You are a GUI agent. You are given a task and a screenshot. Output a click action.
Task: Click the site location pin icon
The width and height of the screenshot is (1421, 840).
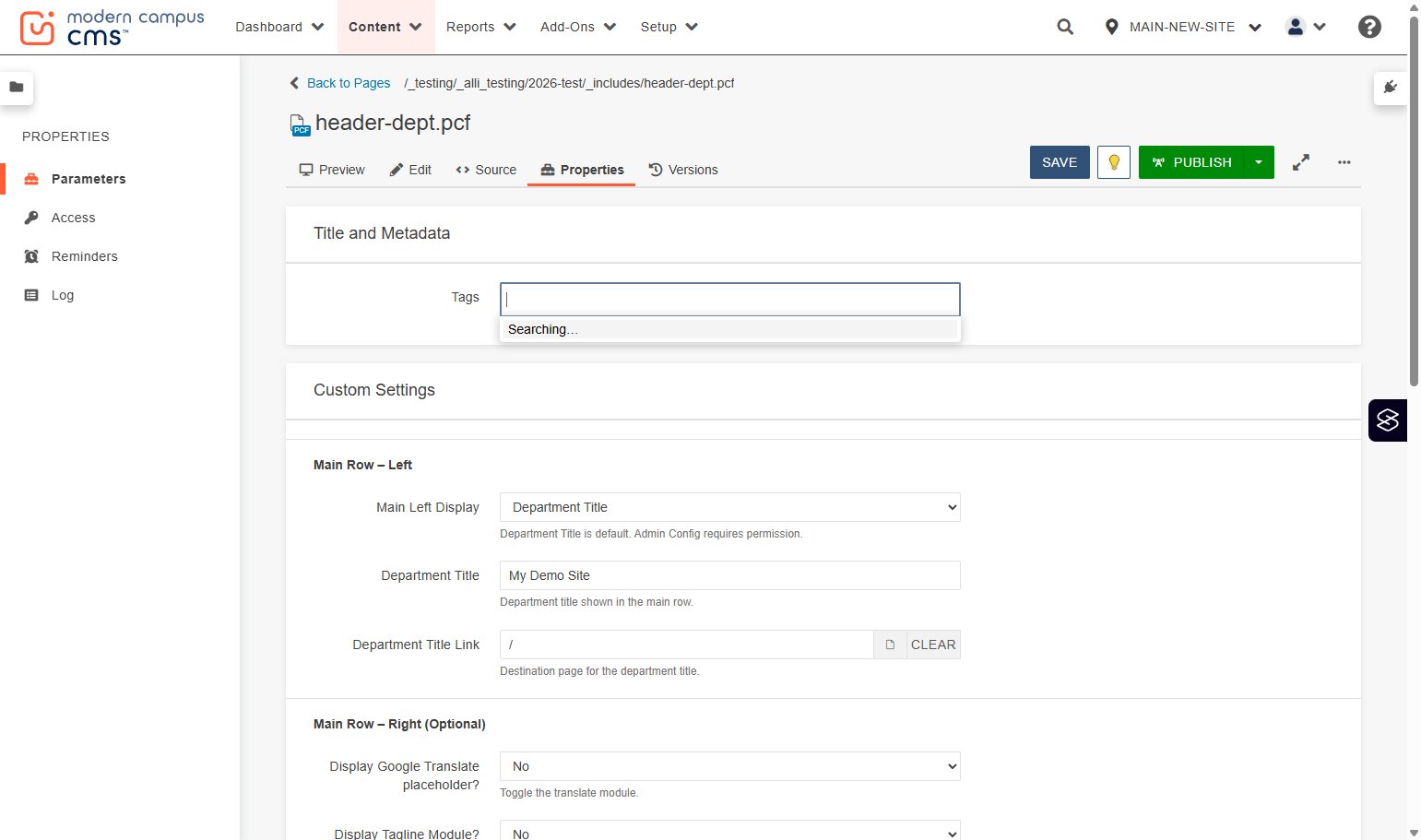pyautogui.click(x=1111, y=27)
